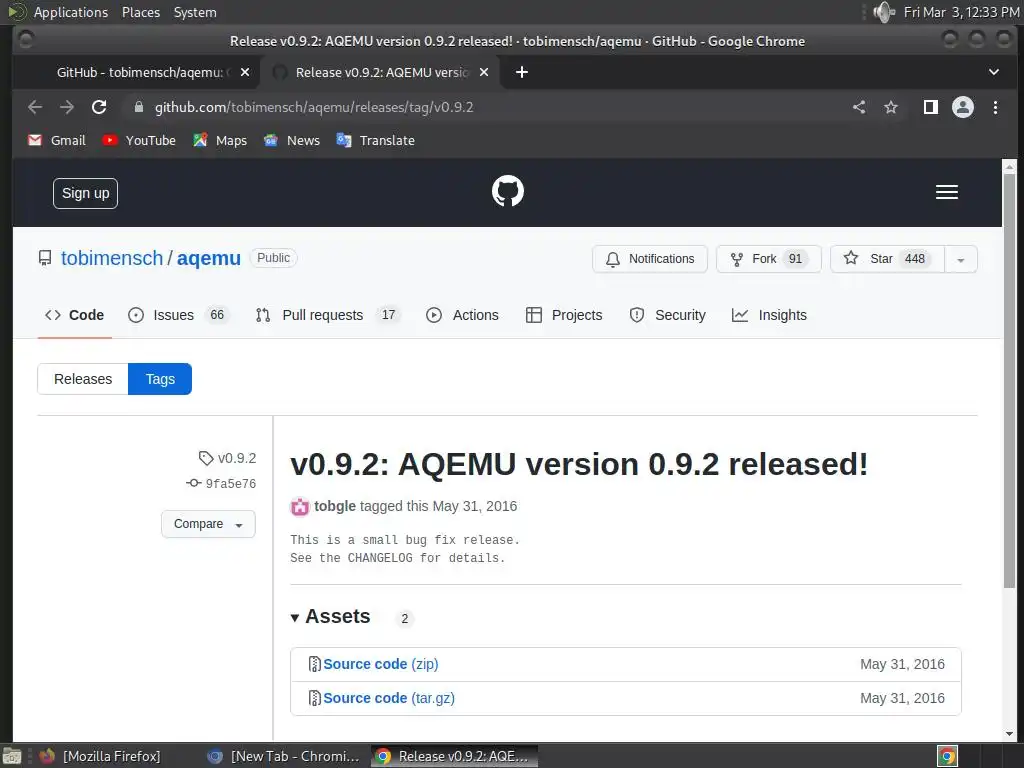This screenshot has width=1024, height=768.
Task: Open the YouTube bookmark
Action: click(138, 140)
